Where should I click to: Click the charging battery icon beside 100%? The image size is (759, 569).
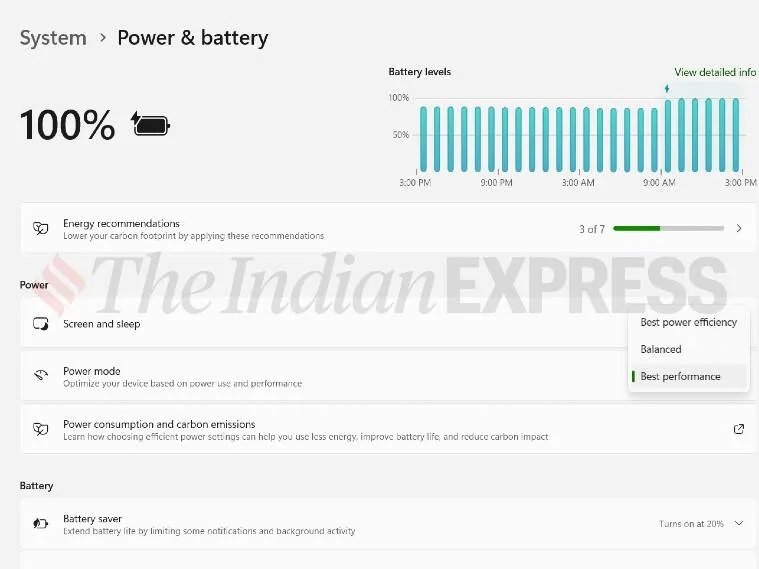click(151, 125)
